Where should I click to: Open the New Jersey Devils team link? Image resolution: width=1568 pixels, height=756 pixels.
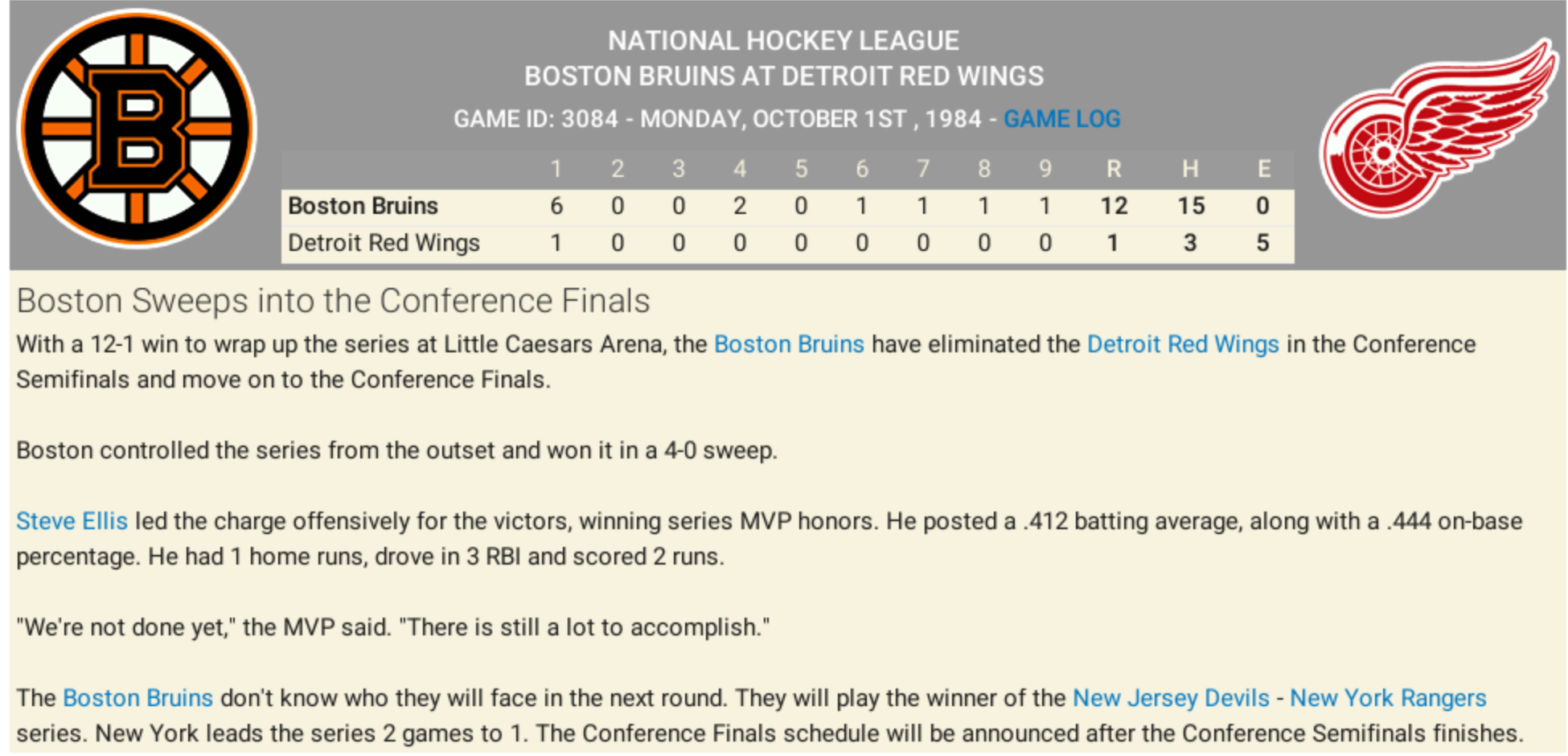1171,698
